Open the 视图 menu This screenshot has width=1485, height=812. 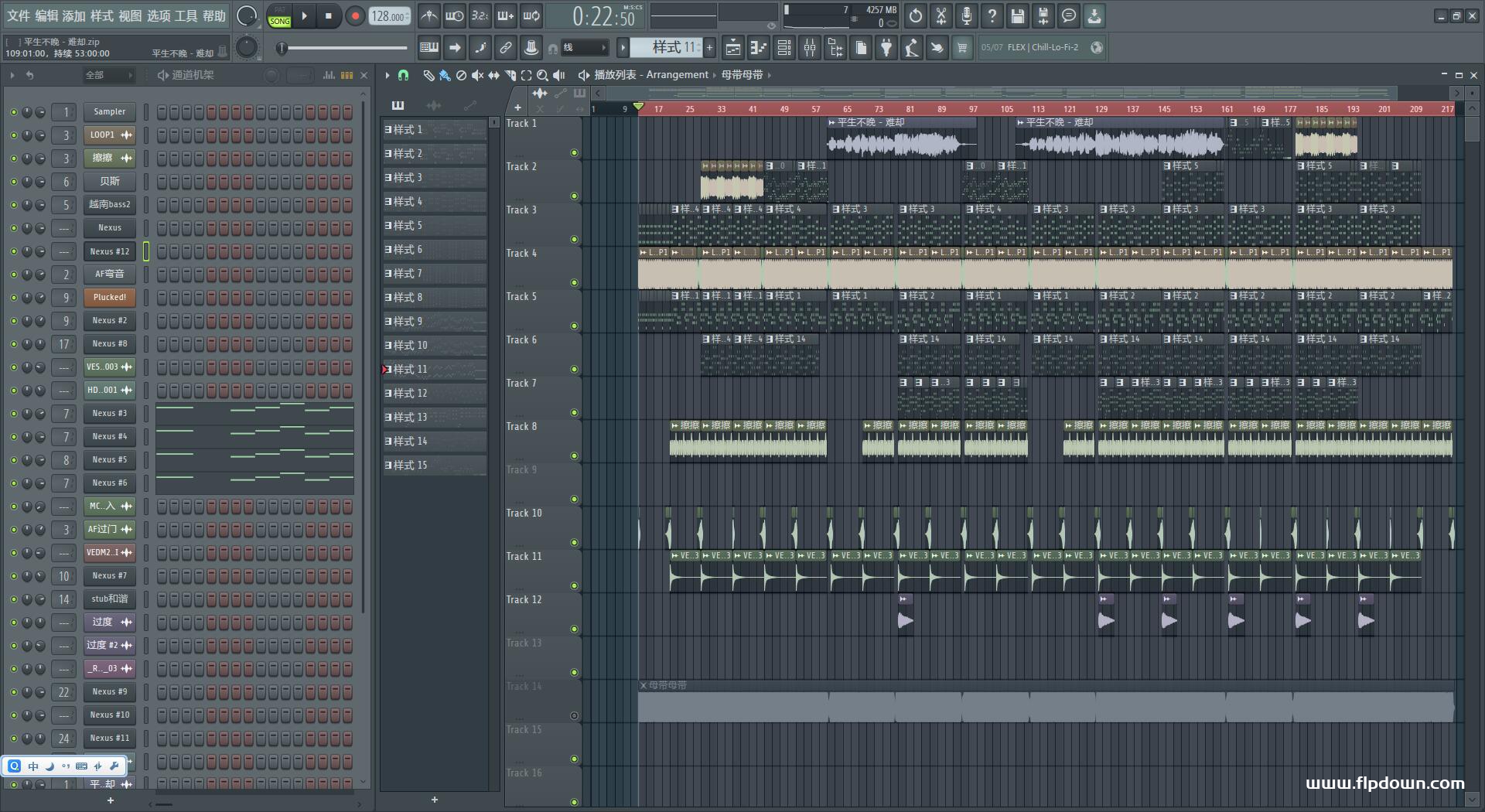(x=130, y=15)
